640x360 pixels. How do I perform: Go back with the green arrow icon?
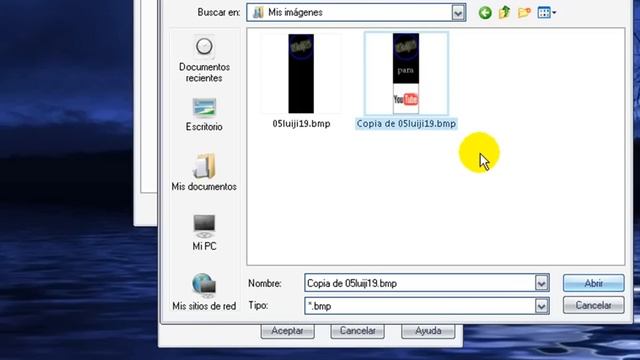[x=485, y=13]
